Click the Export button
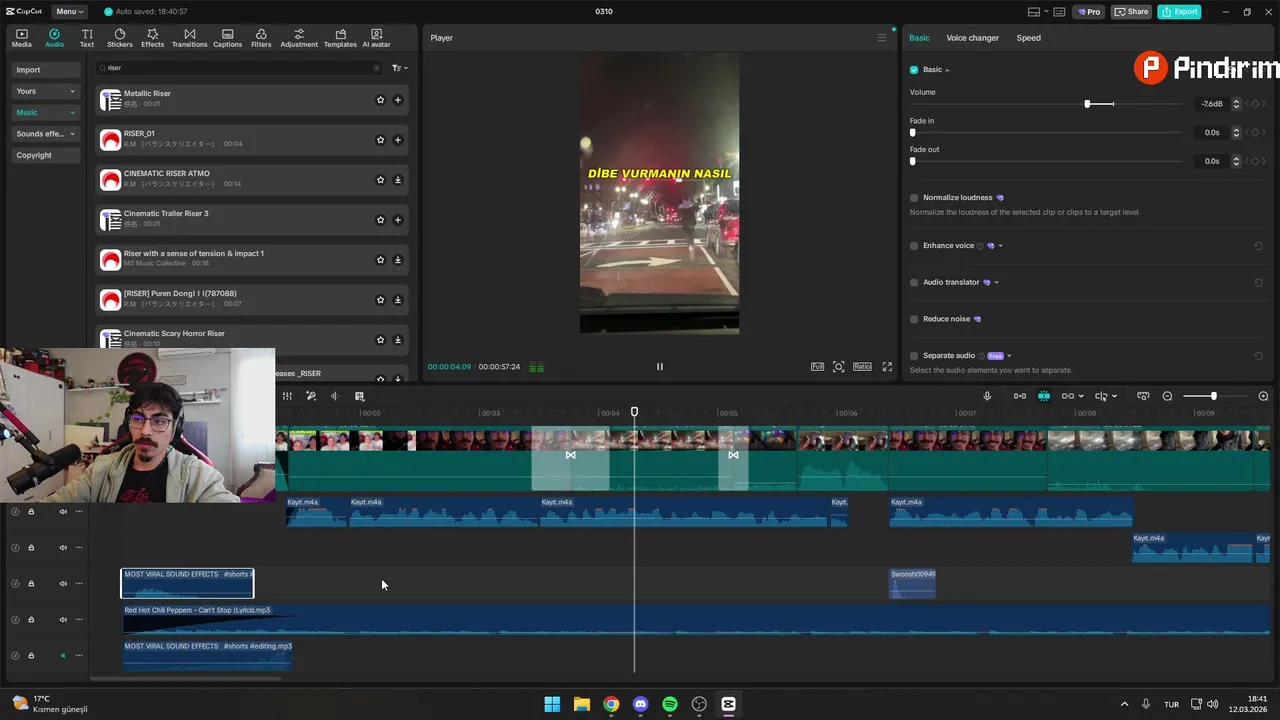Viewport: 1280px width, 720px height. point(1179,12)
